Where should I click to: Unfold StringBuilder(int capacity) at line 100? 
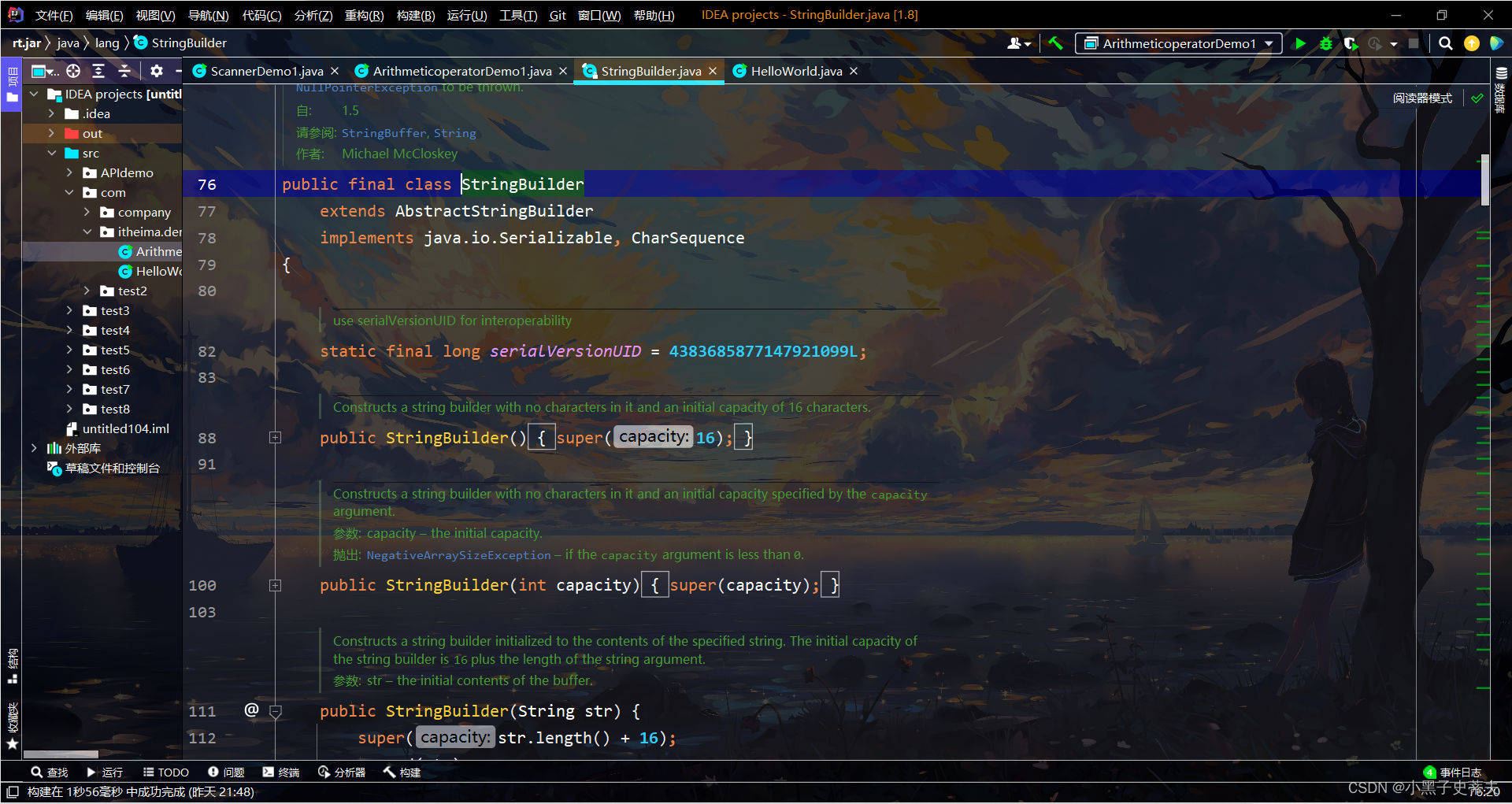[275, 585]
